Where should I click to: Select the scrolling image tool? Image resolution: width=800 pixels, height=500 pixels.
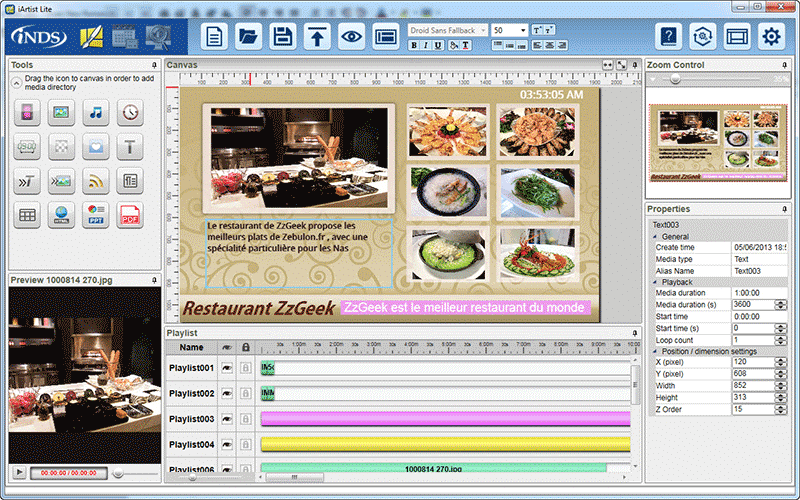[61, 181]
